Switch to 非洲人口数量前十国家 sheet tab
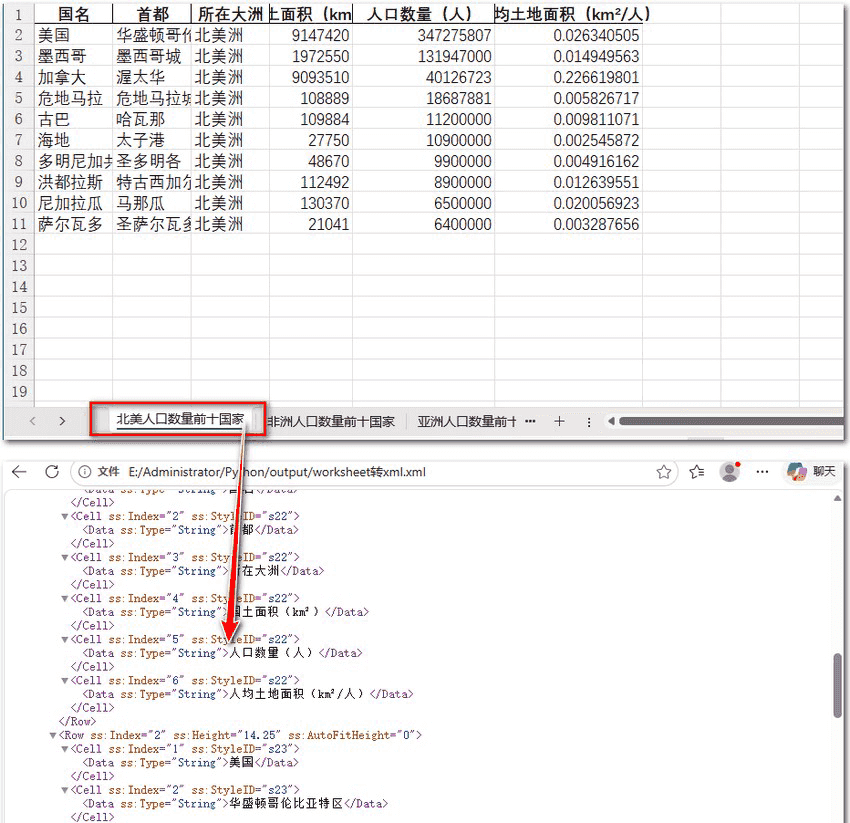Image resolution: width=850 pixels, height=823 pixels. coord(331,422)
